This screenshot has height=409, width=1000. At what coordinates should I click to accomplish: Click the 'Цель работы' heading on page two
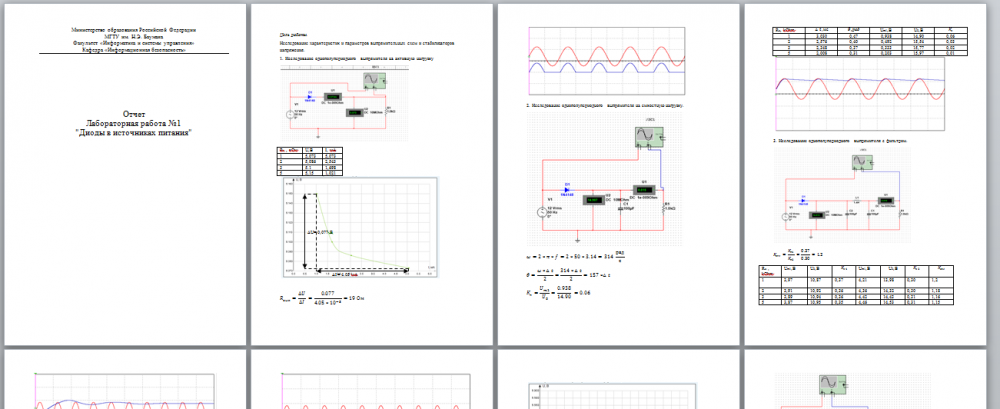point(294,35)
